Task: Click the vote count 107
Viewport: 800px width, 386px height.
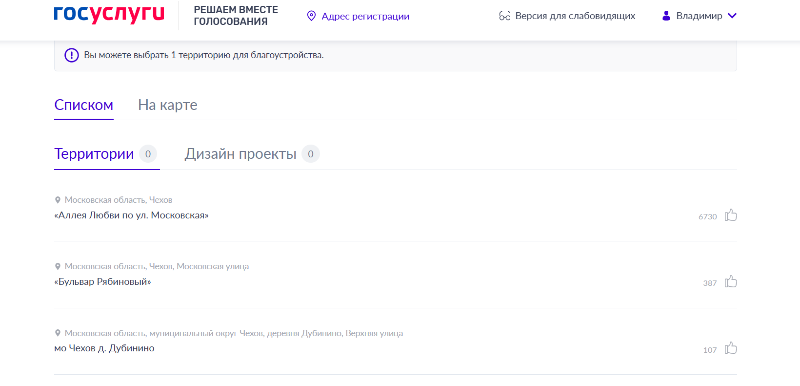Action: pyautogui.click(x=710, y=350)
